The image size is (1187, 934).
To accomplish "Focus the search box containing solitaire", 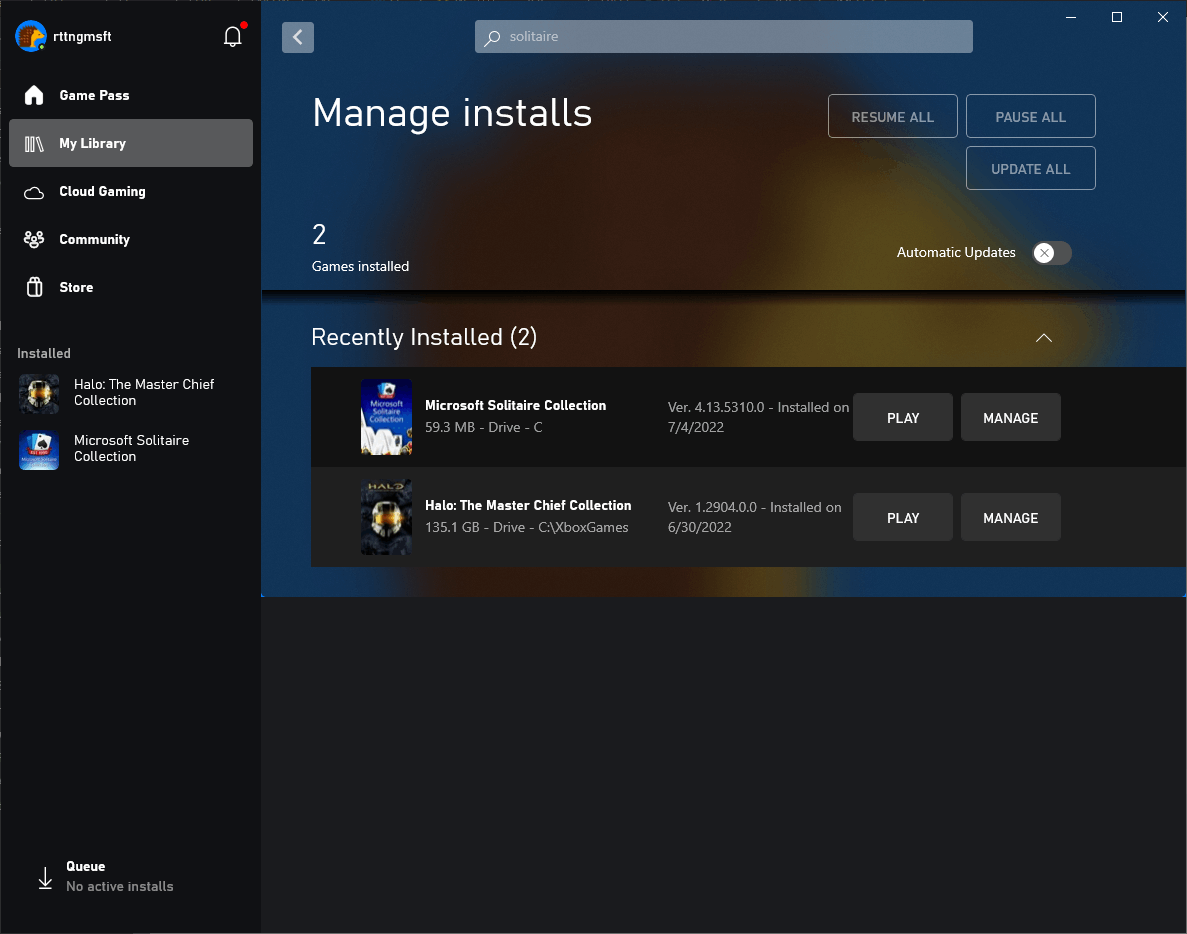I will 724,36.
